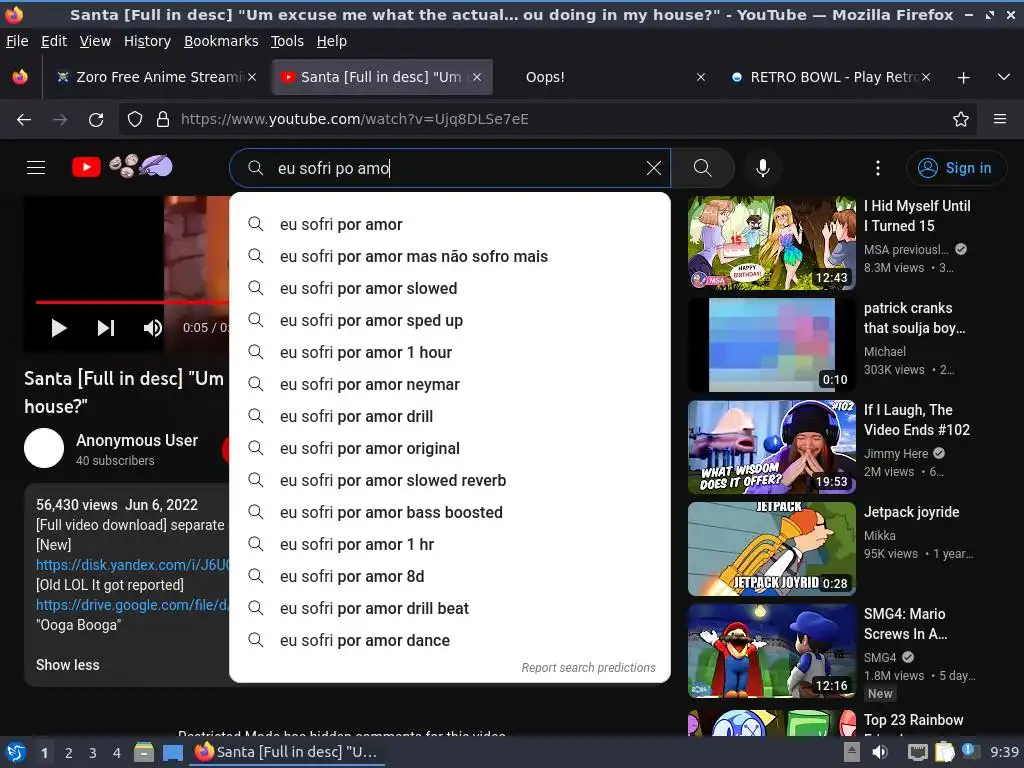Open the Edit menu
This screenshot has width=1024, height=768.
[x=54, y=41]
